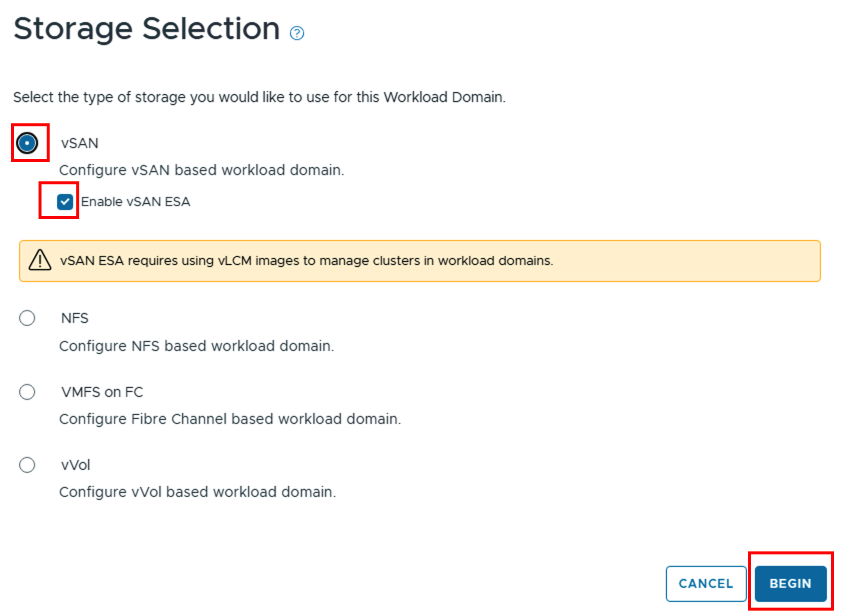
Task: Select the vSAN radio button
Action: tap(27, 143)
